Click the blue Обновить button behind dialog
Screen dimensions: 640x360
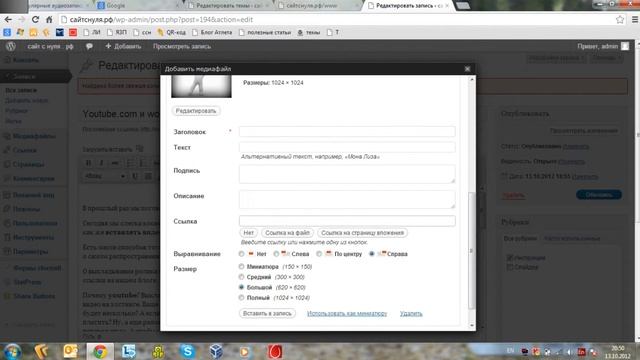coord(599,195)
